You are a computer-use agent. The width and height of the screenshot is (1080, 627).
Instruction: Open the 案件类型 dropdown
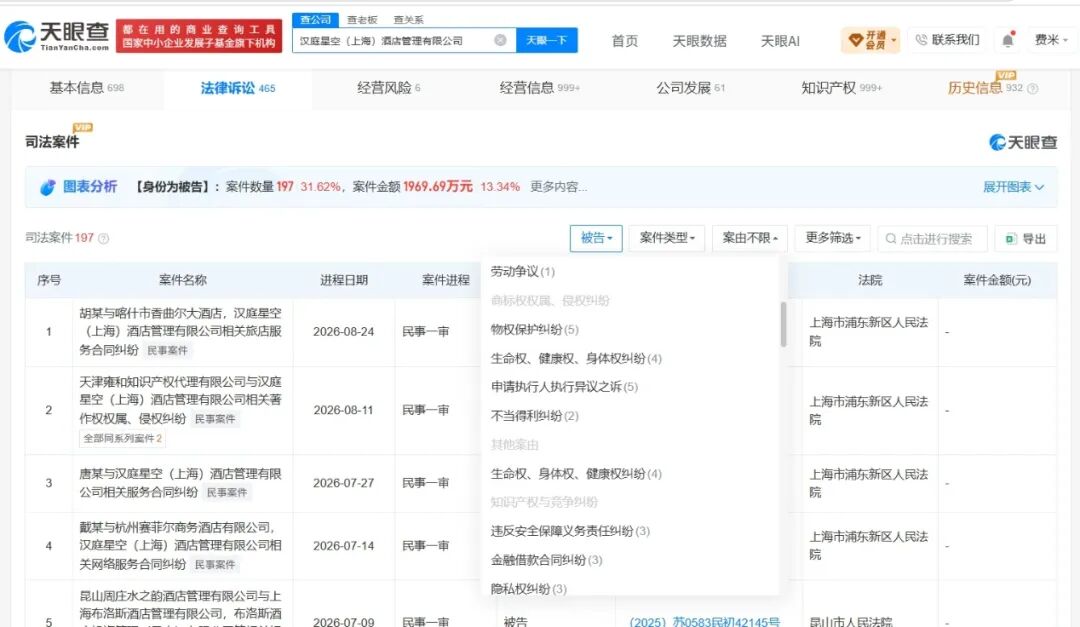click(667, 238)
